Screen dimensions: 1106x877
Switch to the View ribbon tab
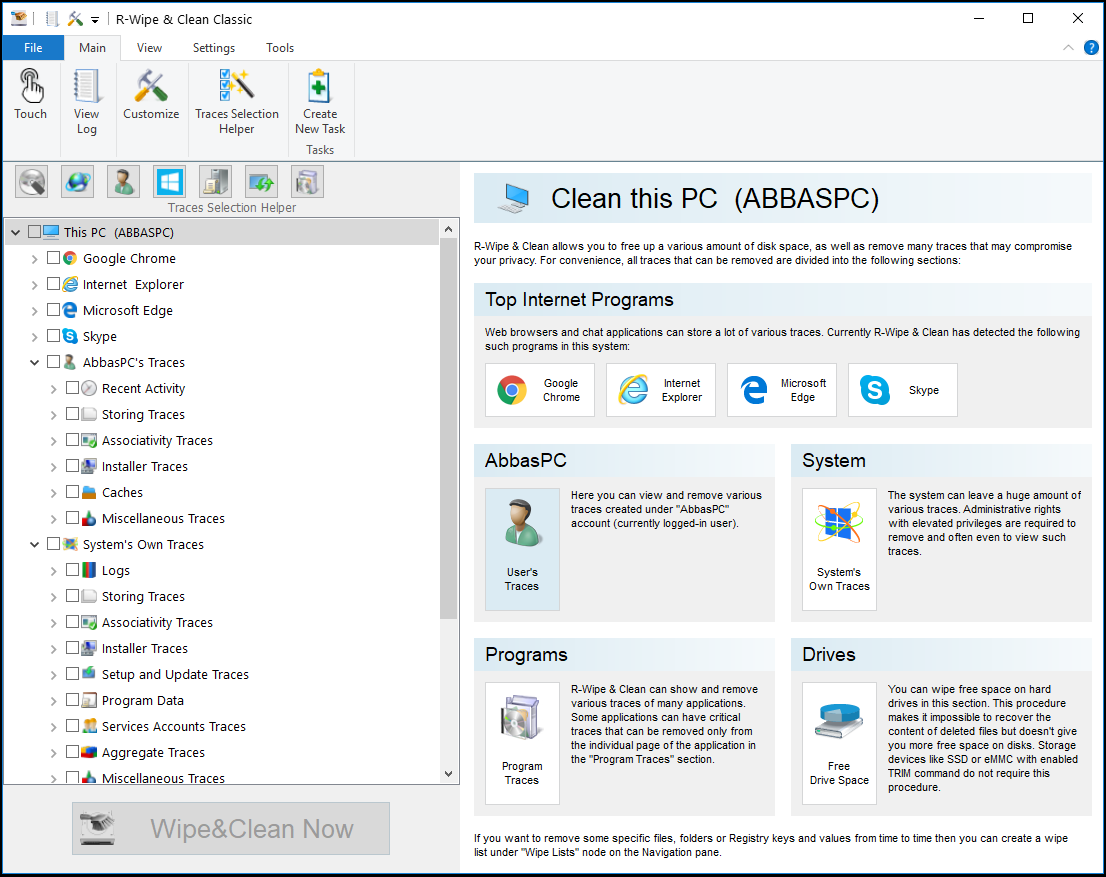[x=149, y=48]
